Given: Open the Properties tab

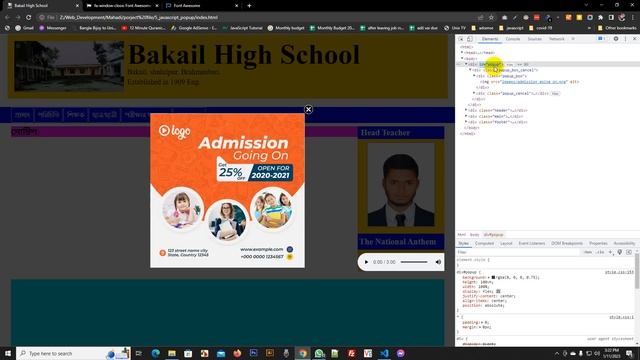Looking at the screenshot, I should point(598,243).
